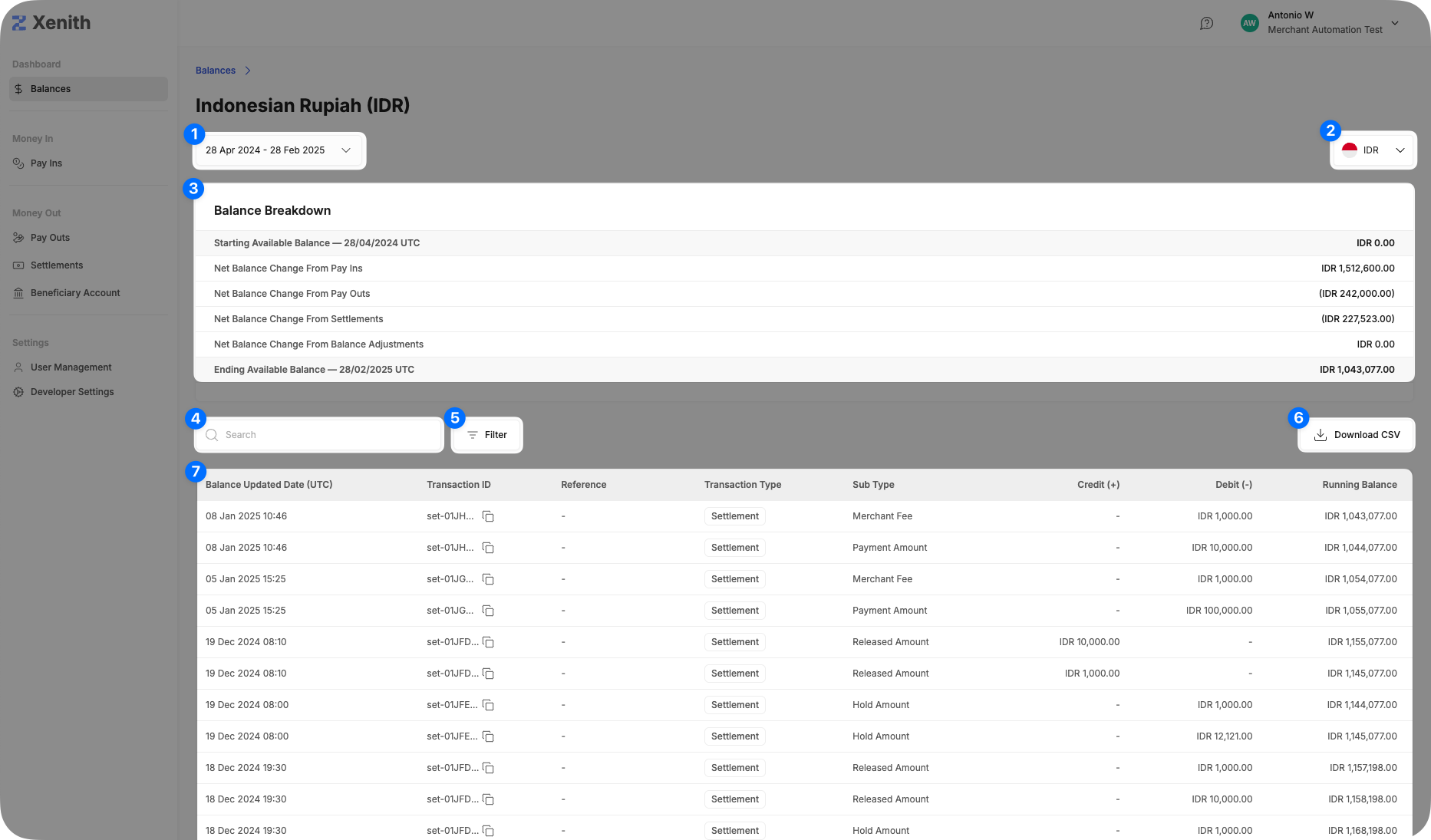Copy transaction ID for 1,168,198.00 running balance row
Image resolution: width=1431 pixels, height=840 pixels.
(488, 831)
